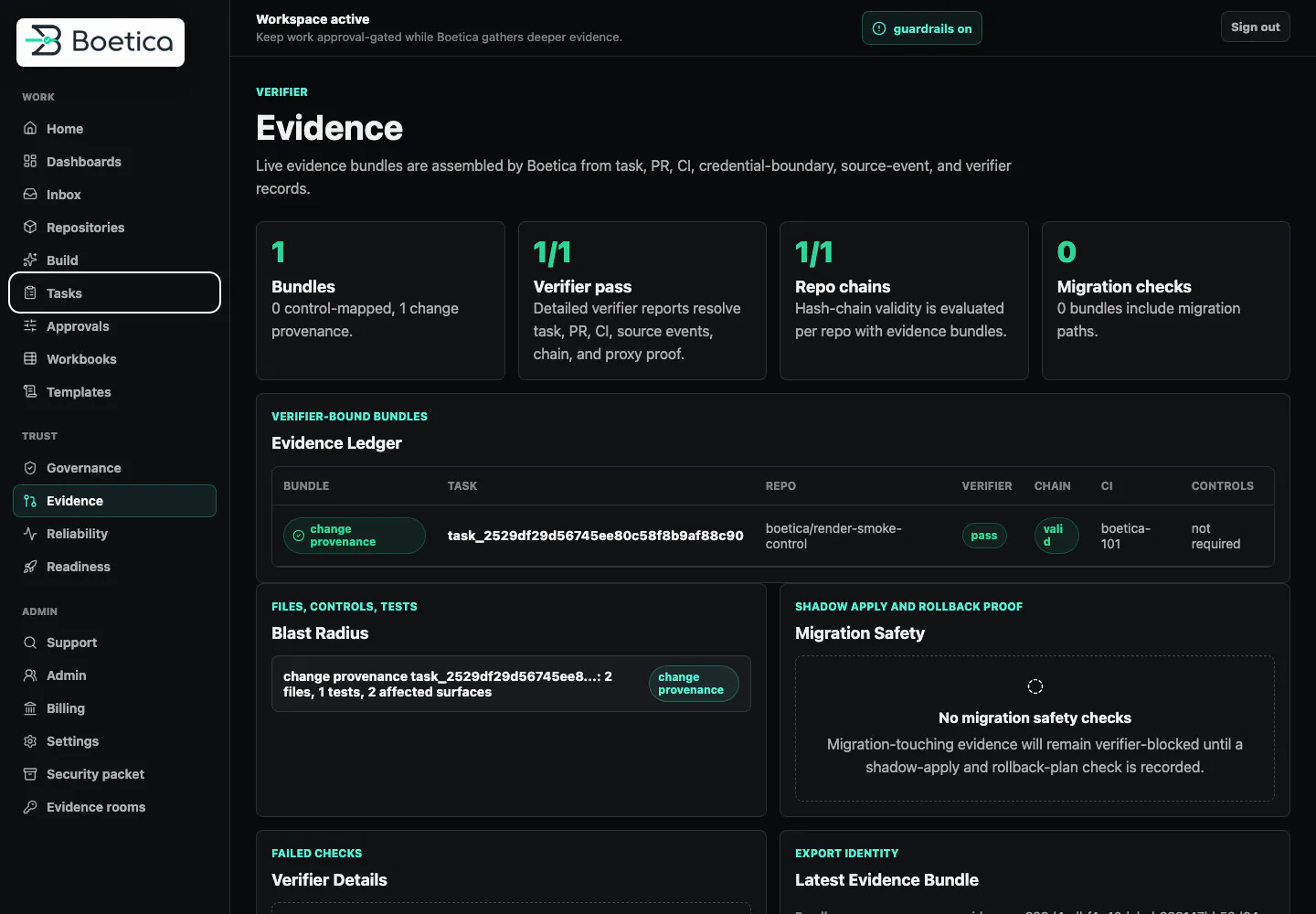Click the Build sparkle icon
Image resolution: width=1316 pixels, height=914 pixels.
[30, 260]
